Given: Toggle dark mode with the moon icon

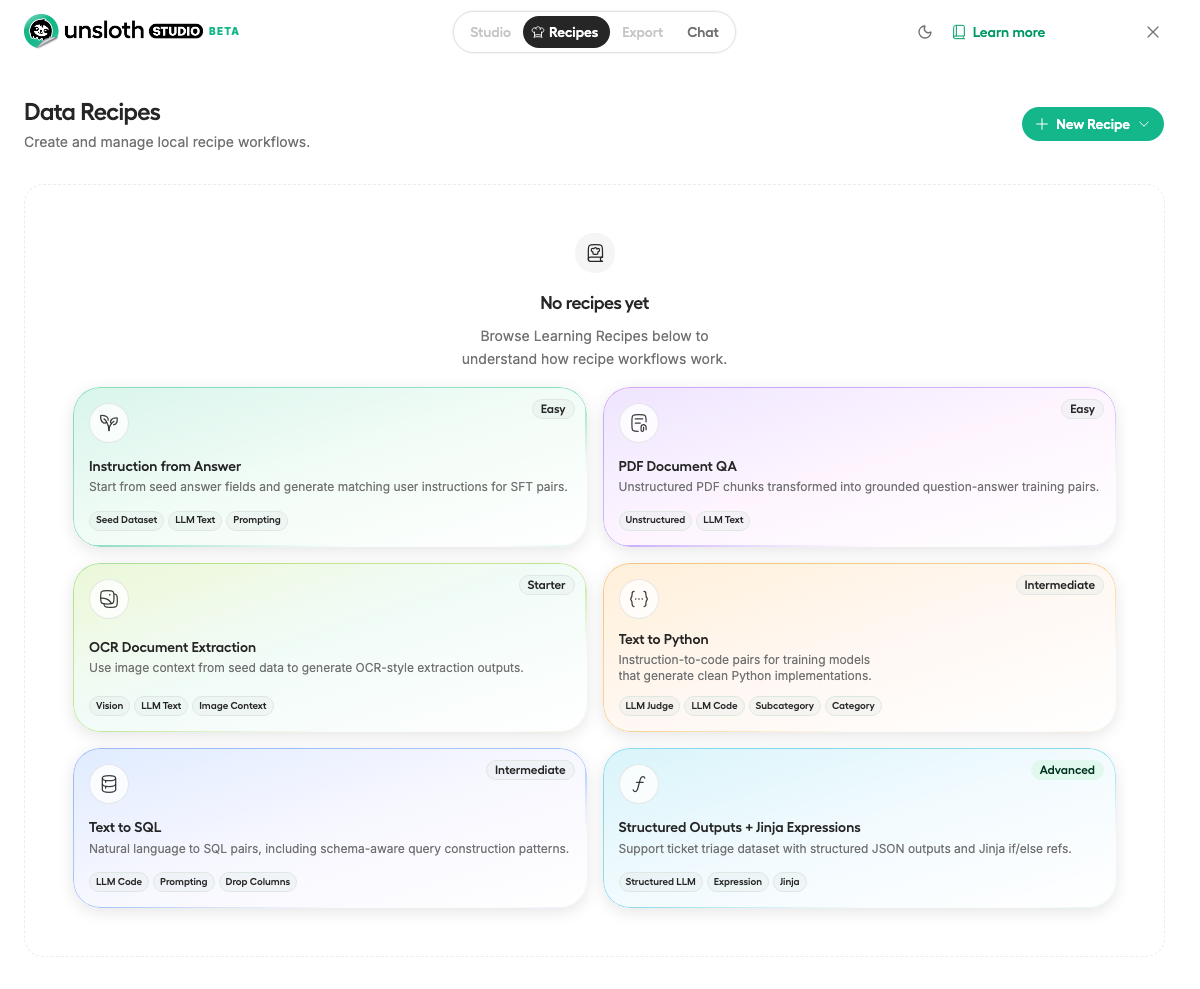Looking at the screenshot, I should (925, 32).
